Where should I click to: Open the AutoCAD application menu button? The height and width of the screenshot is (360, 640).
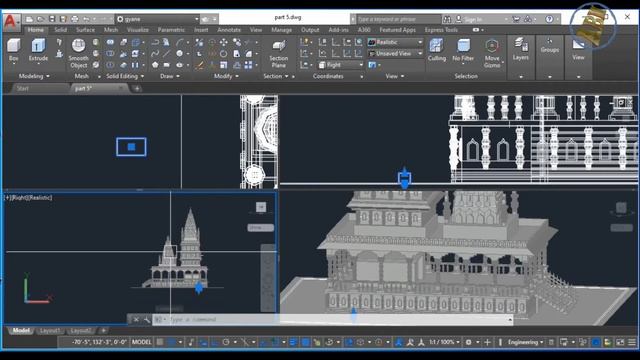tap(11, 21)
